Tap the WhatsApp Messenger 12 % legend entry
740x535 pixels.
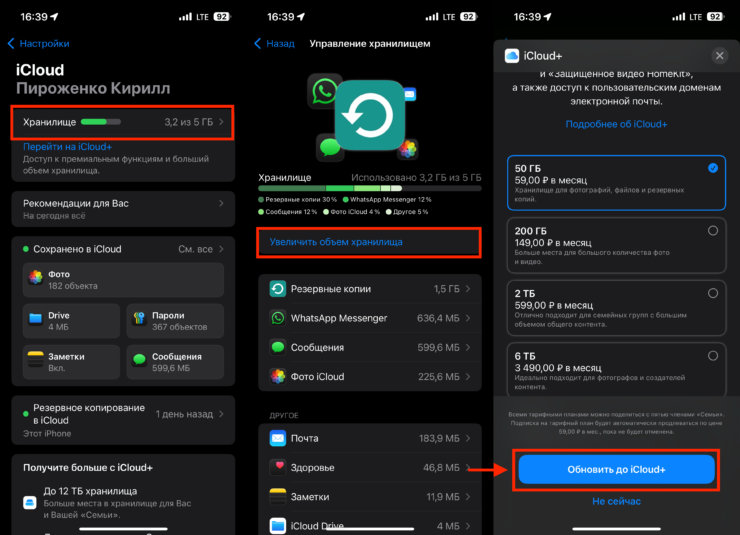387,200
